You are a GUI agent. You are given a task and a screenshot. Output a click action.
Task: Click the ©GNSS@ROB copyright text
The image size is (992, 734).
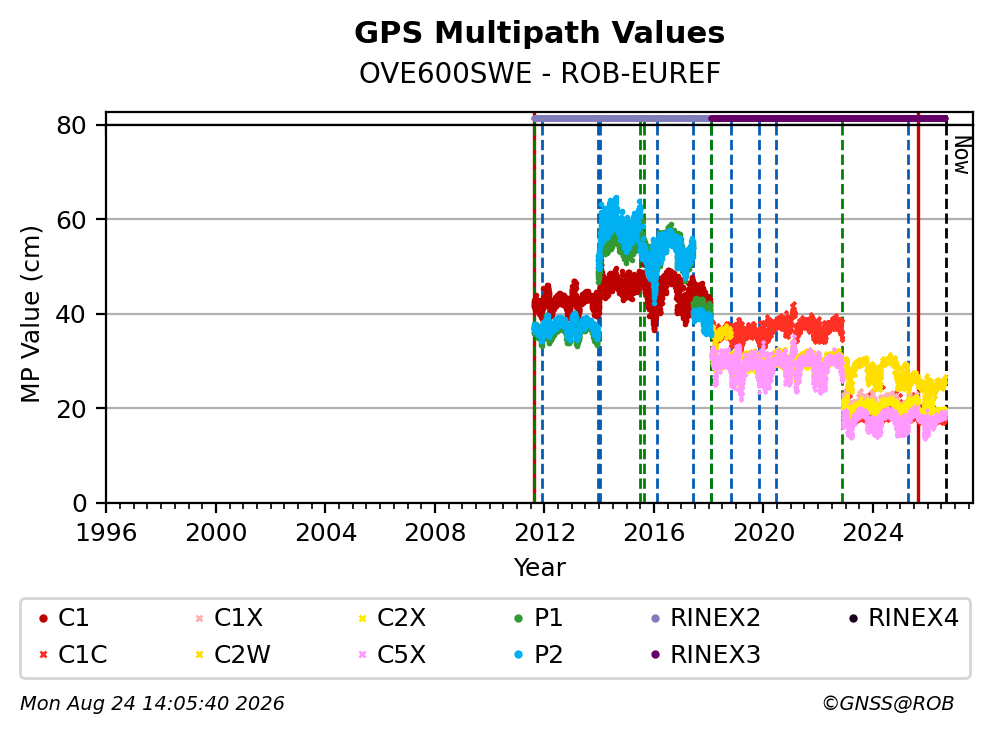click(888, 704)
